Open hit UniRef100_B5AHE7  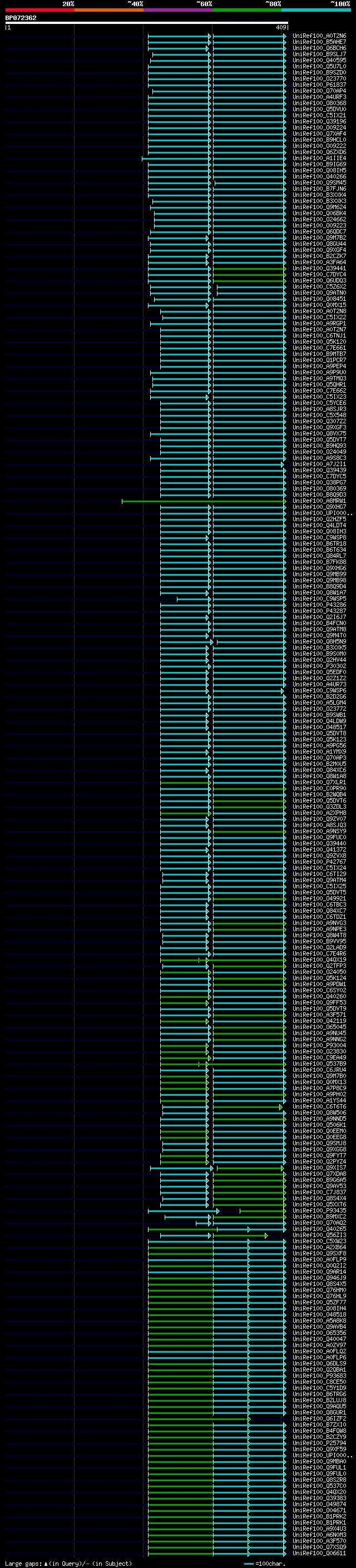pyautogui.click(x=319, y=42)
